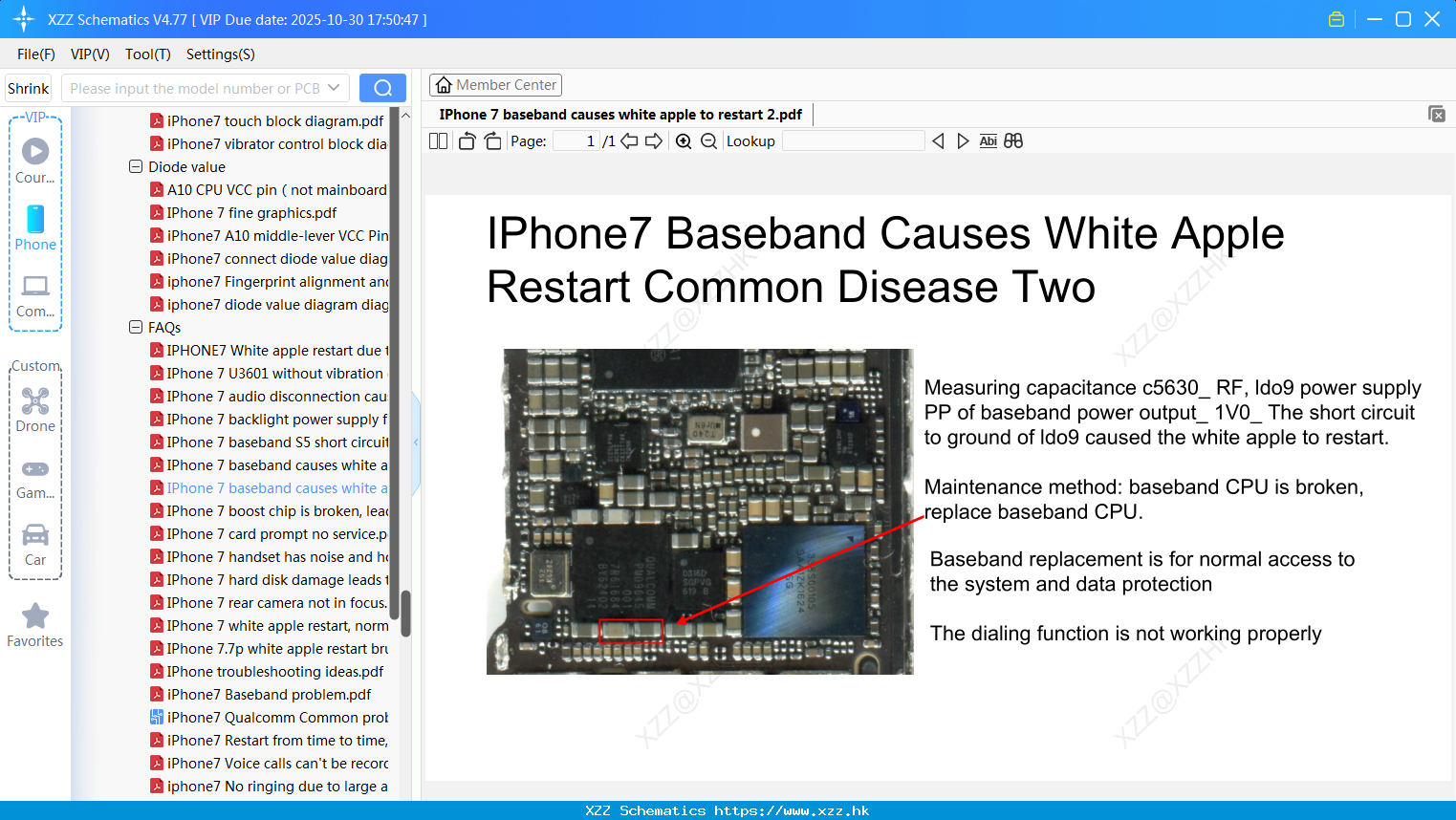This screenshot has width=1456, height=820.
Task: Open the VIP(V) menu
Action: pyautogui.click(x=90, y=54)
